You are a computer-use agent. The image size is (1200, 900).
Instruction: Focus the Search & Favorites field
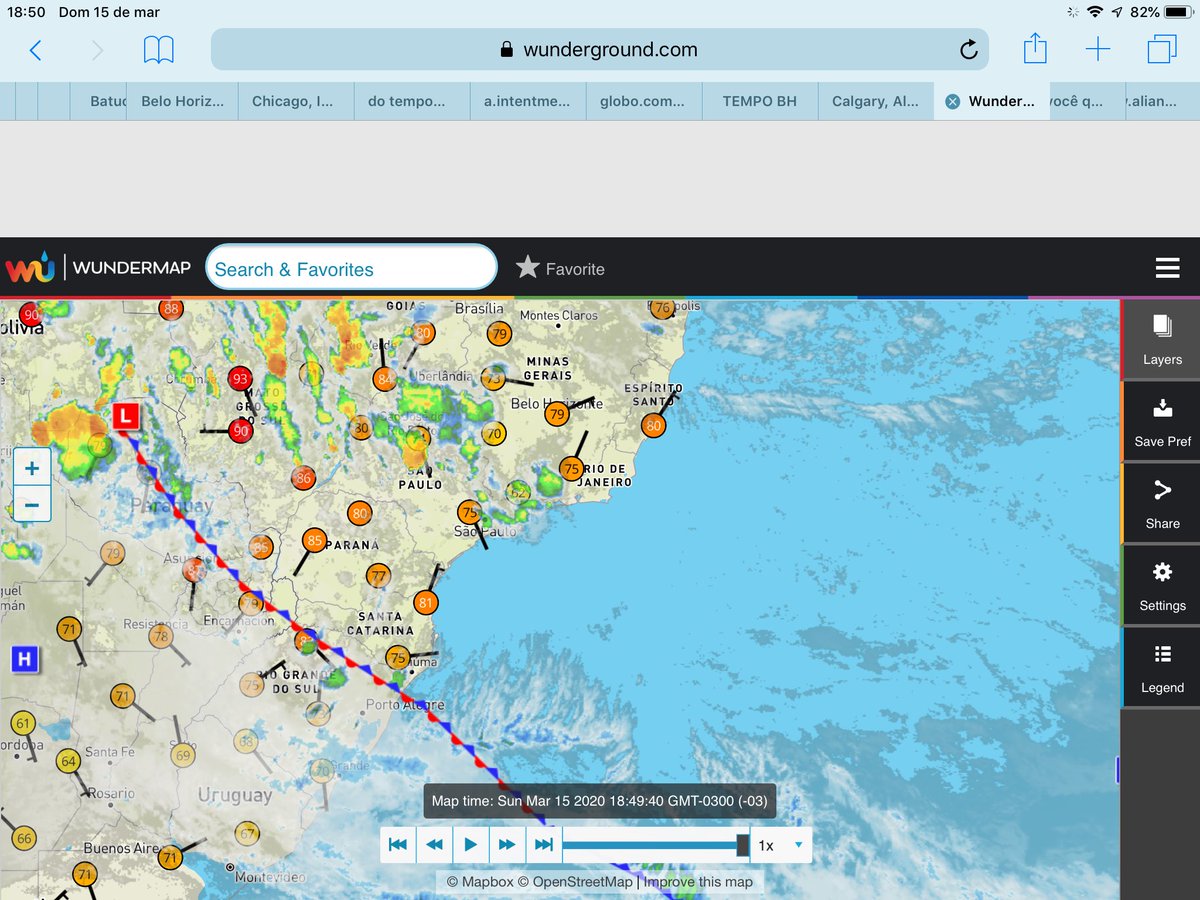351,268
